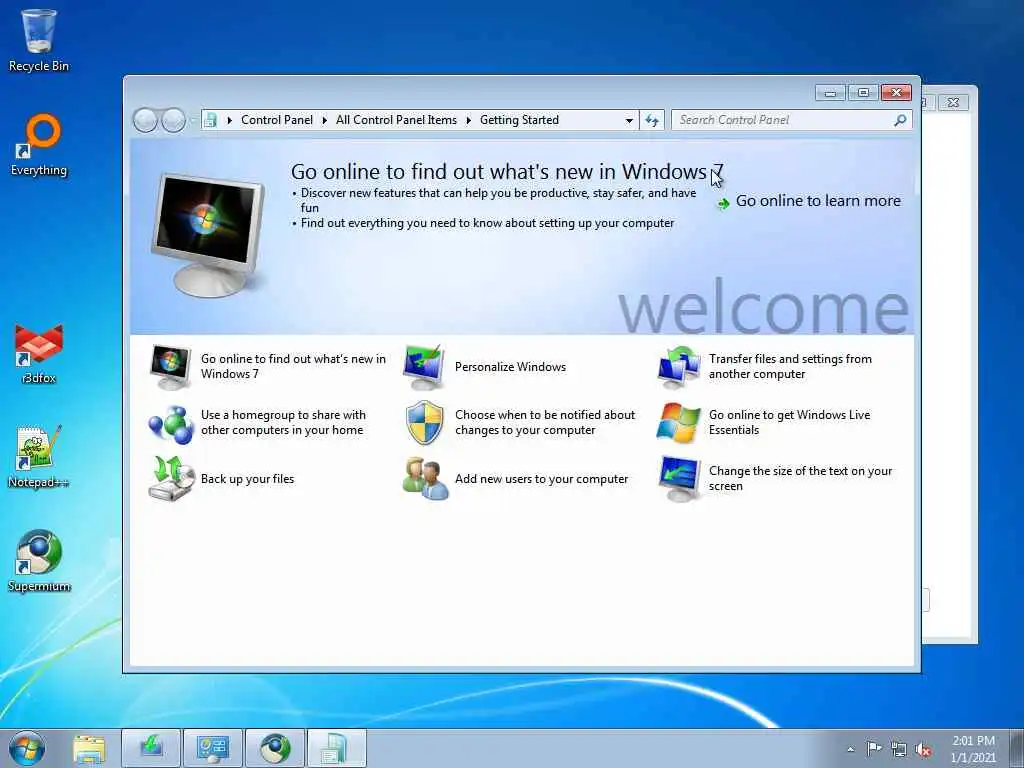Open the Recycle Bin desktop icon

coord(39,39)
